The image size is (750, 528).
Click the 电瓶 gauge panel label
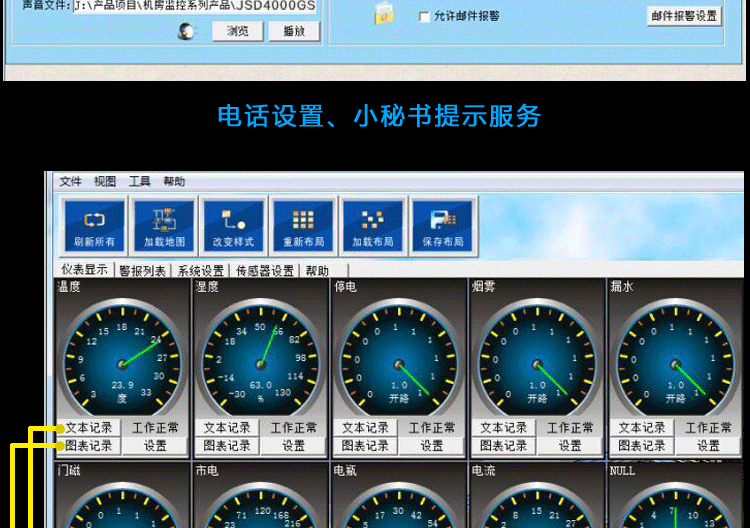pos(345,471)
